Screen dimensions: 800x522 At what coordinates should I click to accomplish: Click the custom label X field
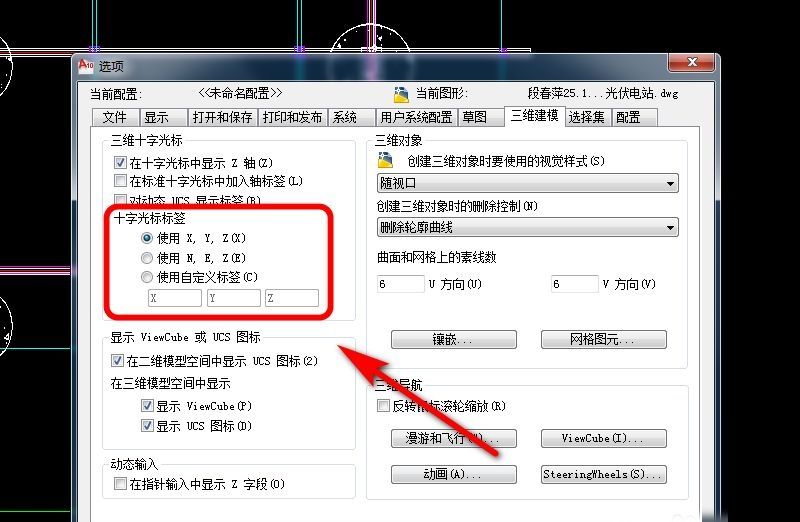tap(174, 298)
